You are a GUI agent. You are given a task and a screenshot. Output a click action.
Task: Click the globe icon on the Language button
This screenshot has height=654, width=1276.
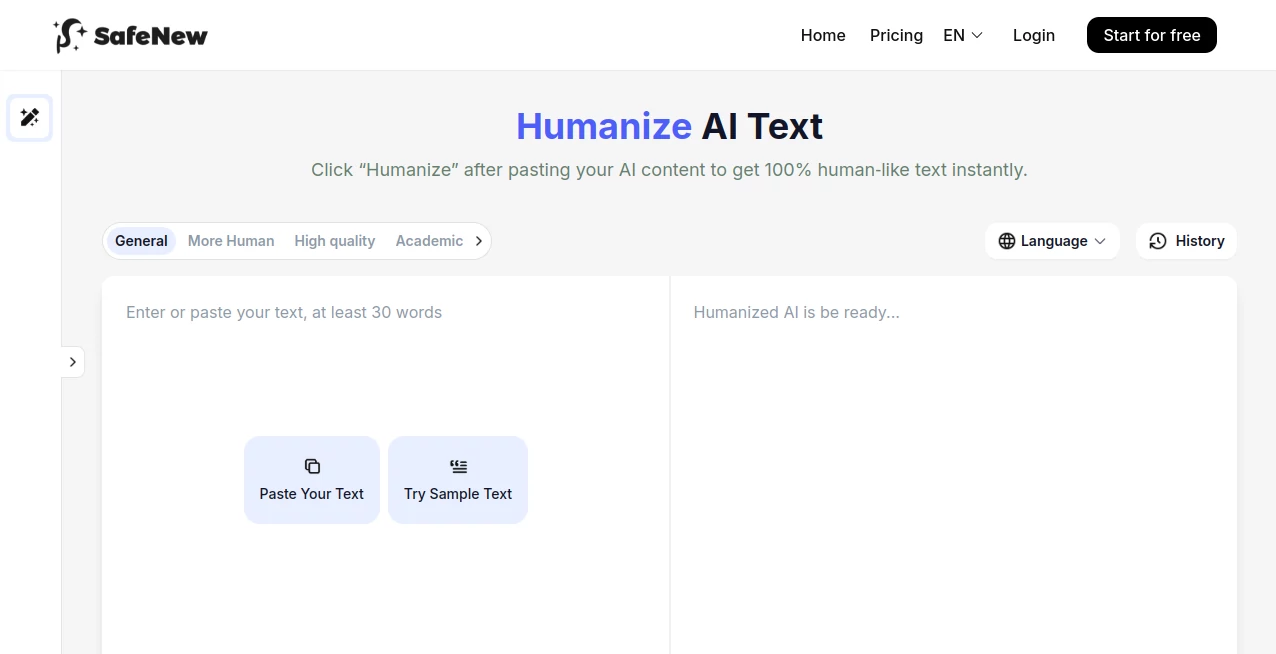(1006, 241)
